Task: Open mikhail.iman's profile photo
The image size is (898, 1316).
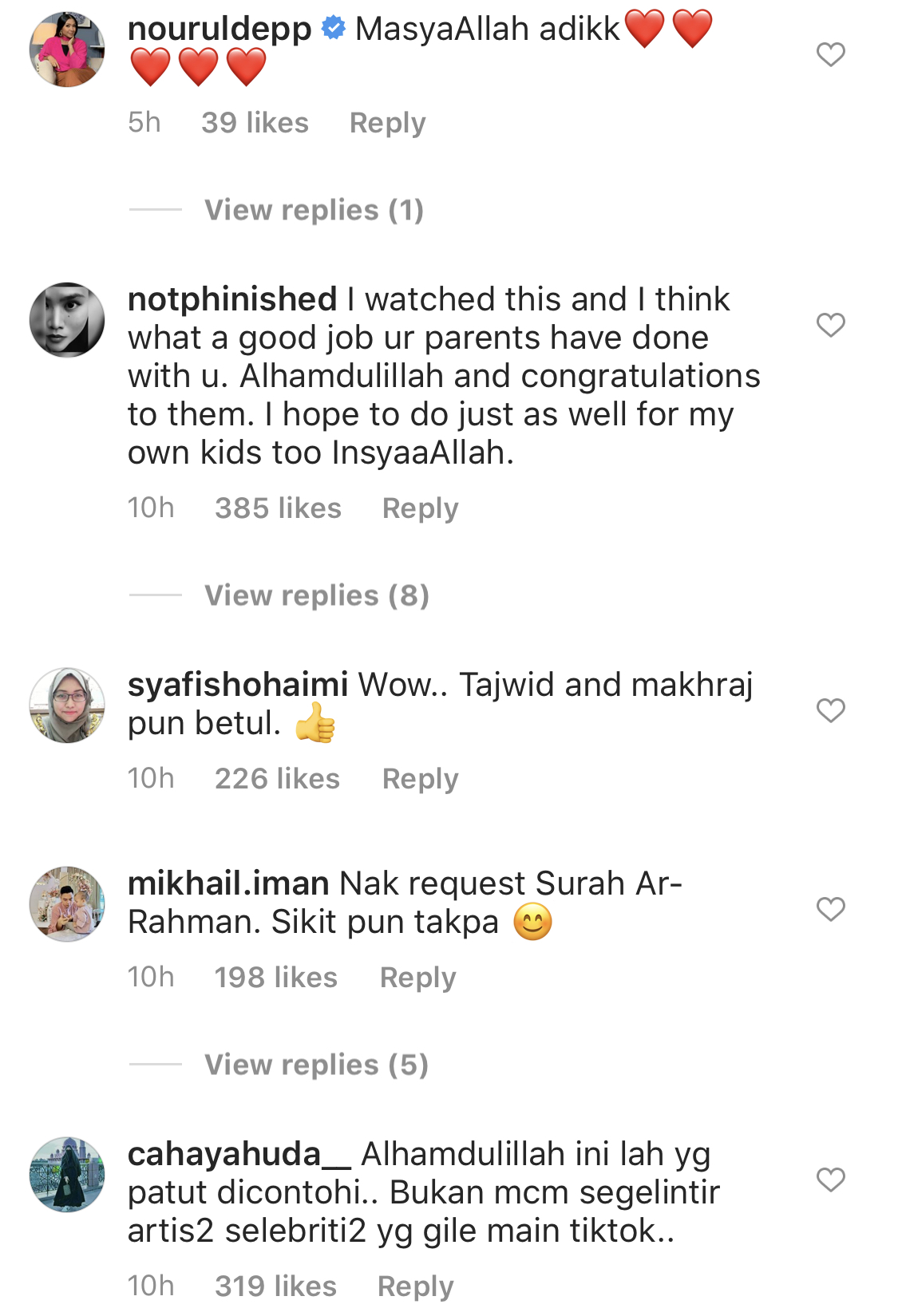Action: click(67, 904)
